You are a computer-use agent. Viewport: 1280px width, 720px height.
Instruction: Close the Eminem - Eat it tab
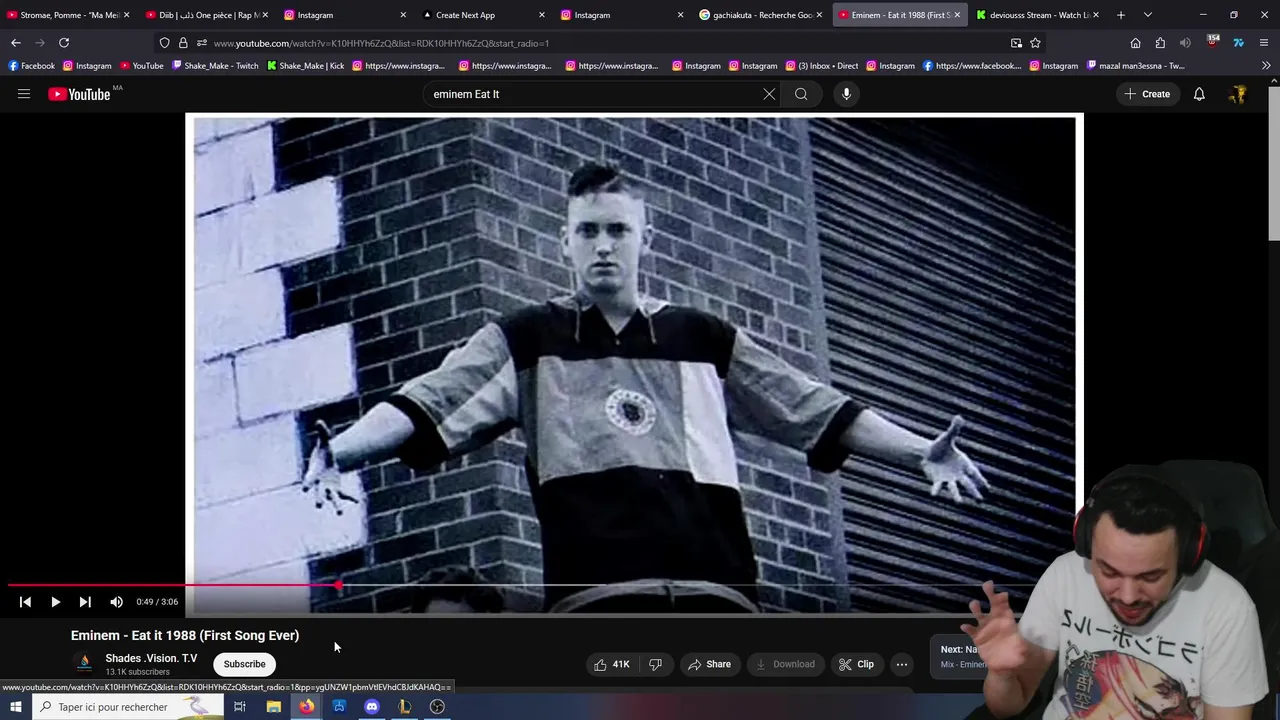(x=957, y=15)
